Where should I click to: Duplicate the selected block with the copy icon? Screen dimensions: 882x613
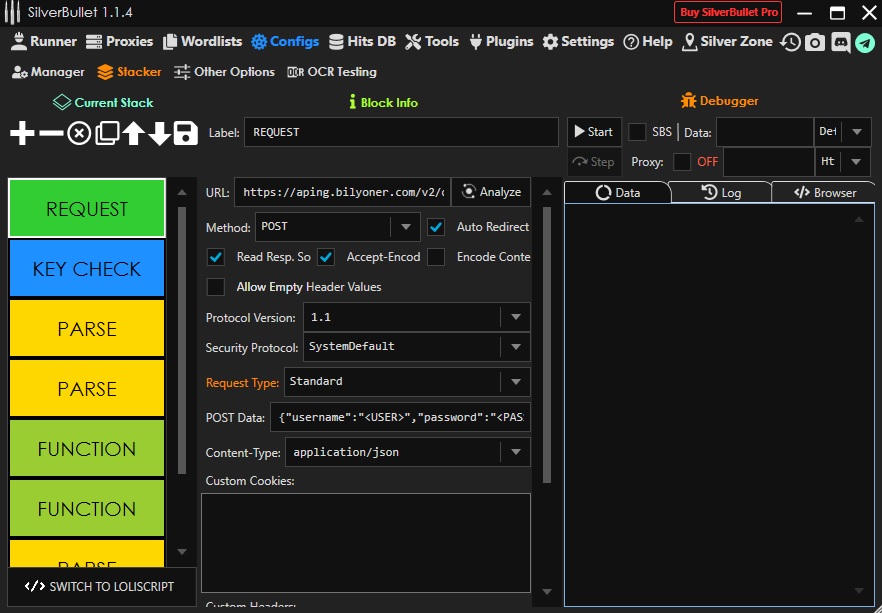[x=107, y=133]
